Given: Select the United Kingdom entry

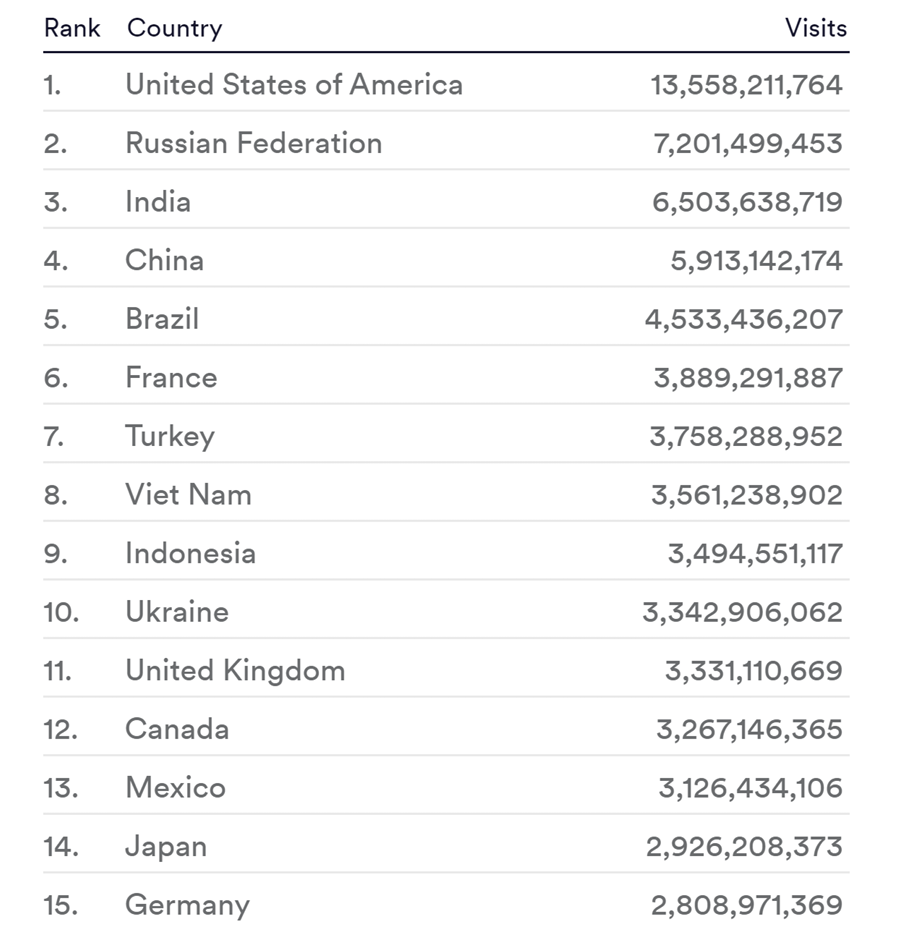Looking at the screenshot, I should click(235, 670).
